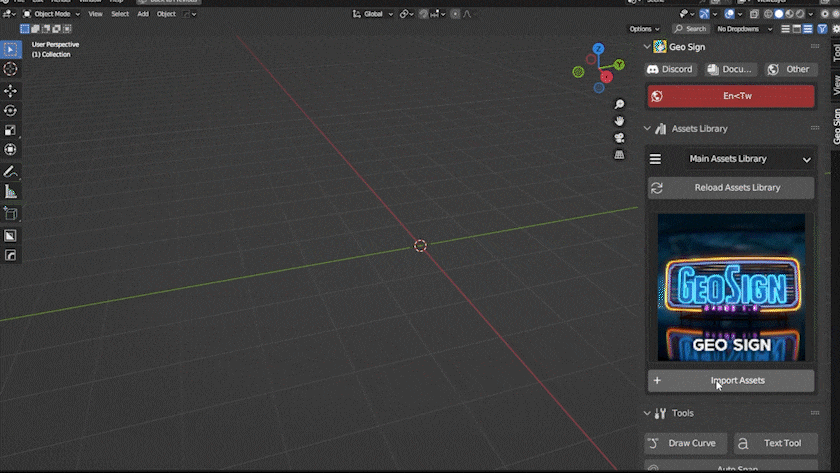840x473 pixels.
Task: Select the Geo Sign neon asset thumbnail
Action: coord(730,288)
